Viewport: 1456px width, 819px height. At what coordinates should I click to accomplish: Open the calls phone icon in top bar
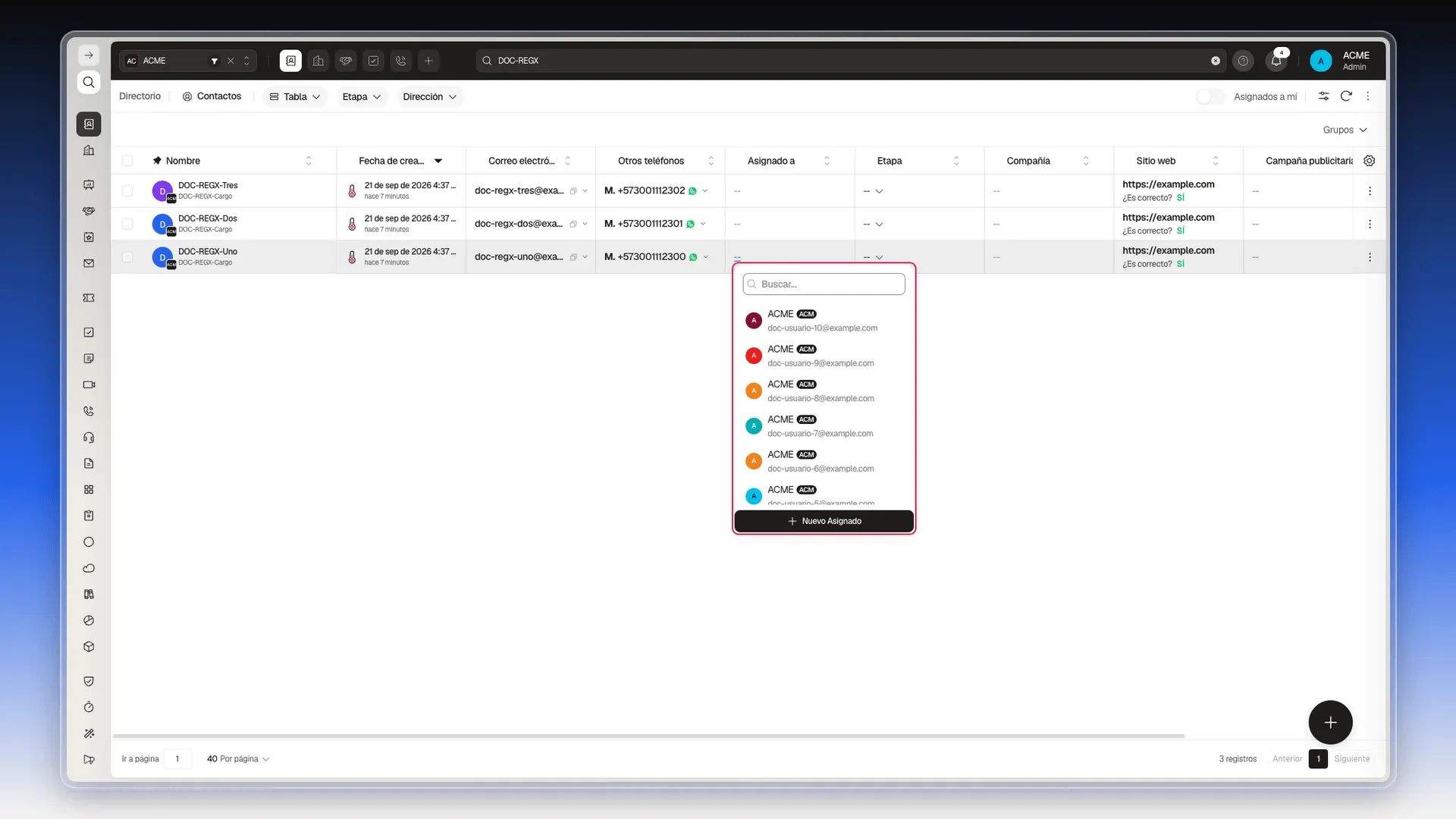[401, 61]
